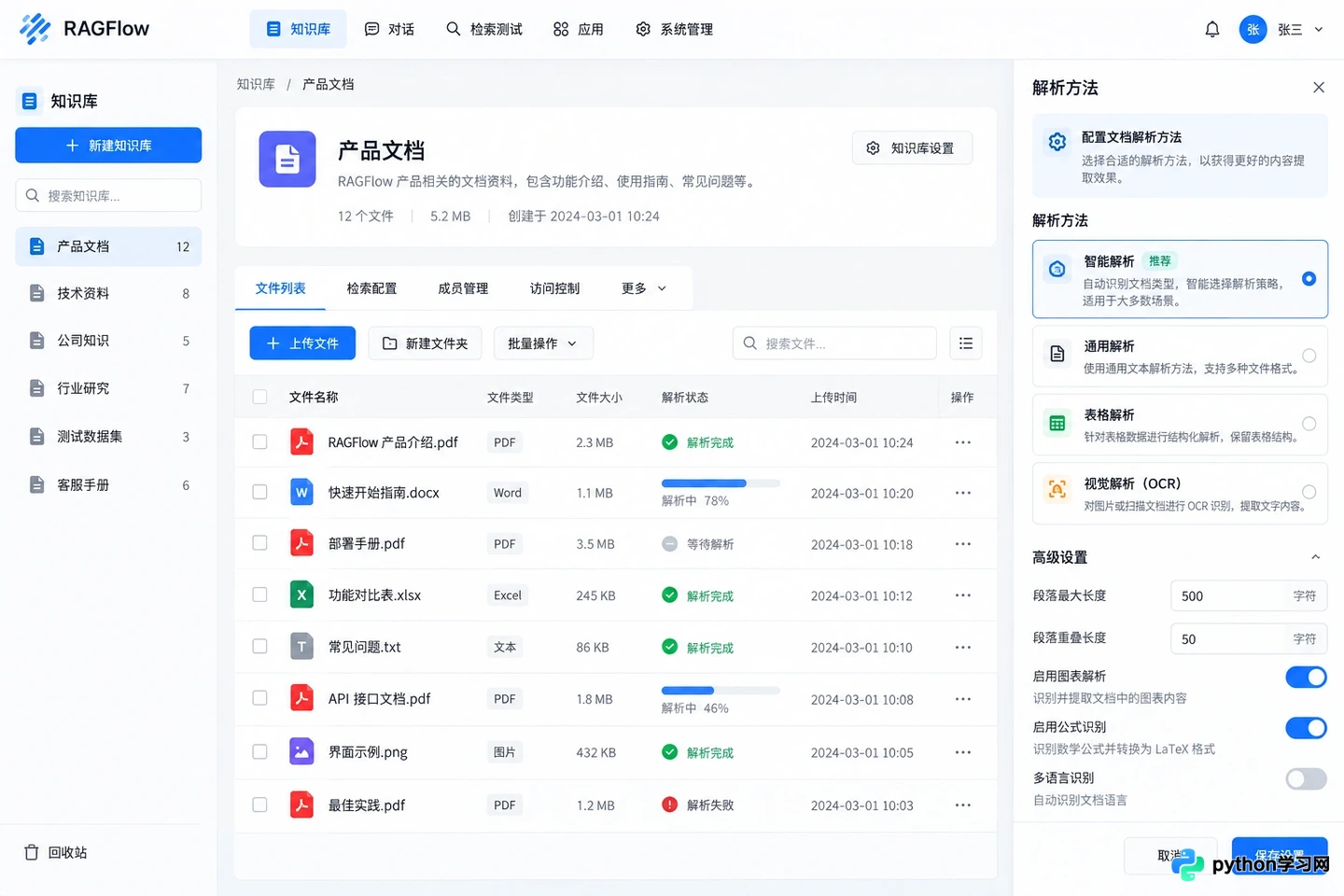Enable the 多语言识别 switch

pos(1306,778)
